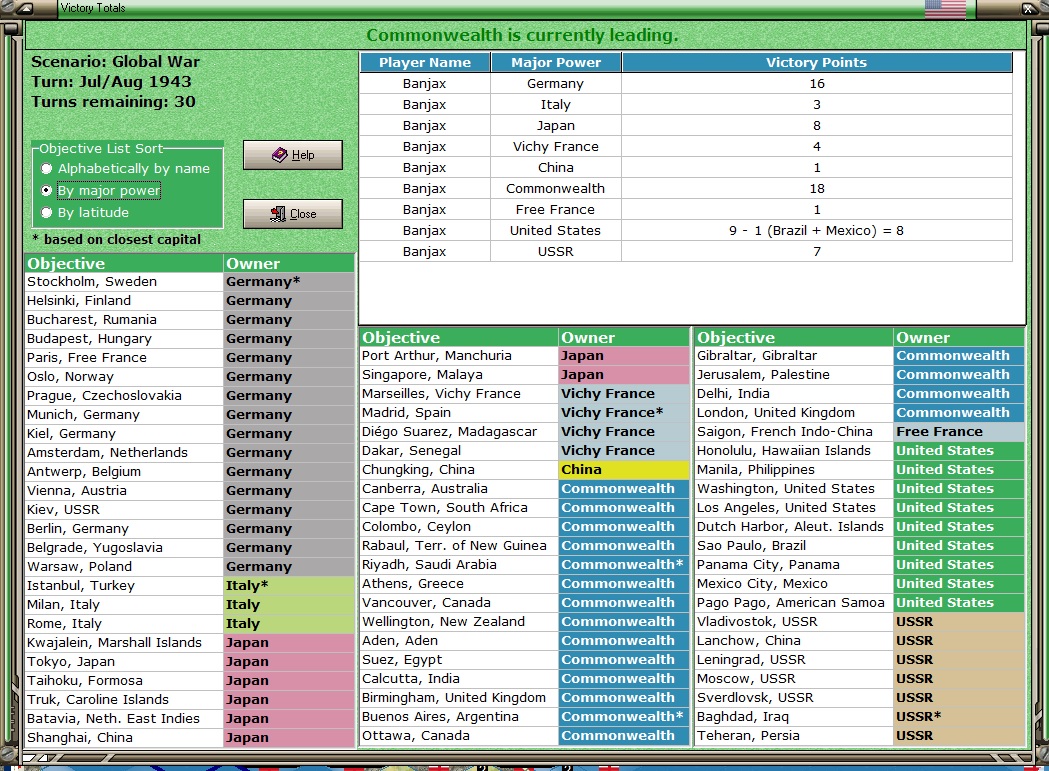
Task: Click Kwajalein, Marshall Islands objective
Action: (x=124, y=642)
